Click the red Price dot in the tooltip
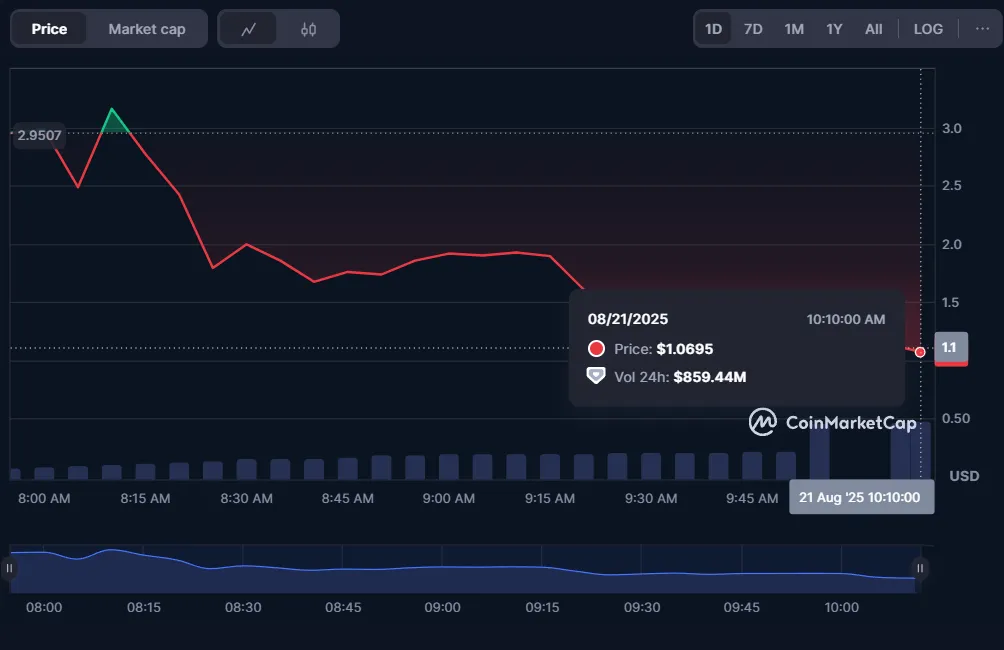Image resolution: width=1004 pixels, height=650 pixels. point(597,349)
